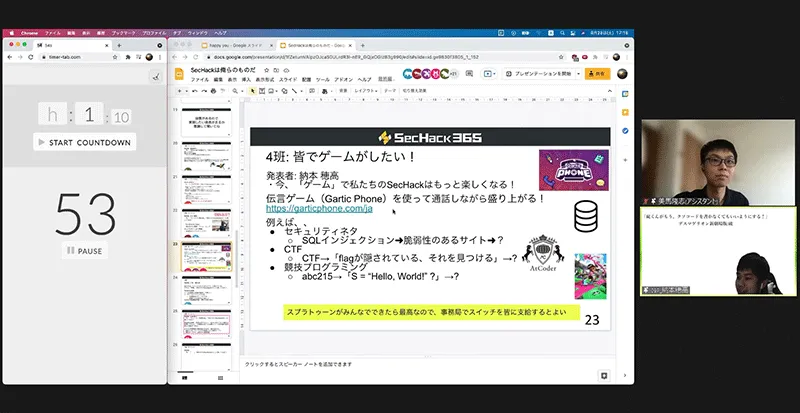This screenshot has width=800, height=413.
Task: Select slide 21 thumbnail in filmstrip
Action: point(206,190)
